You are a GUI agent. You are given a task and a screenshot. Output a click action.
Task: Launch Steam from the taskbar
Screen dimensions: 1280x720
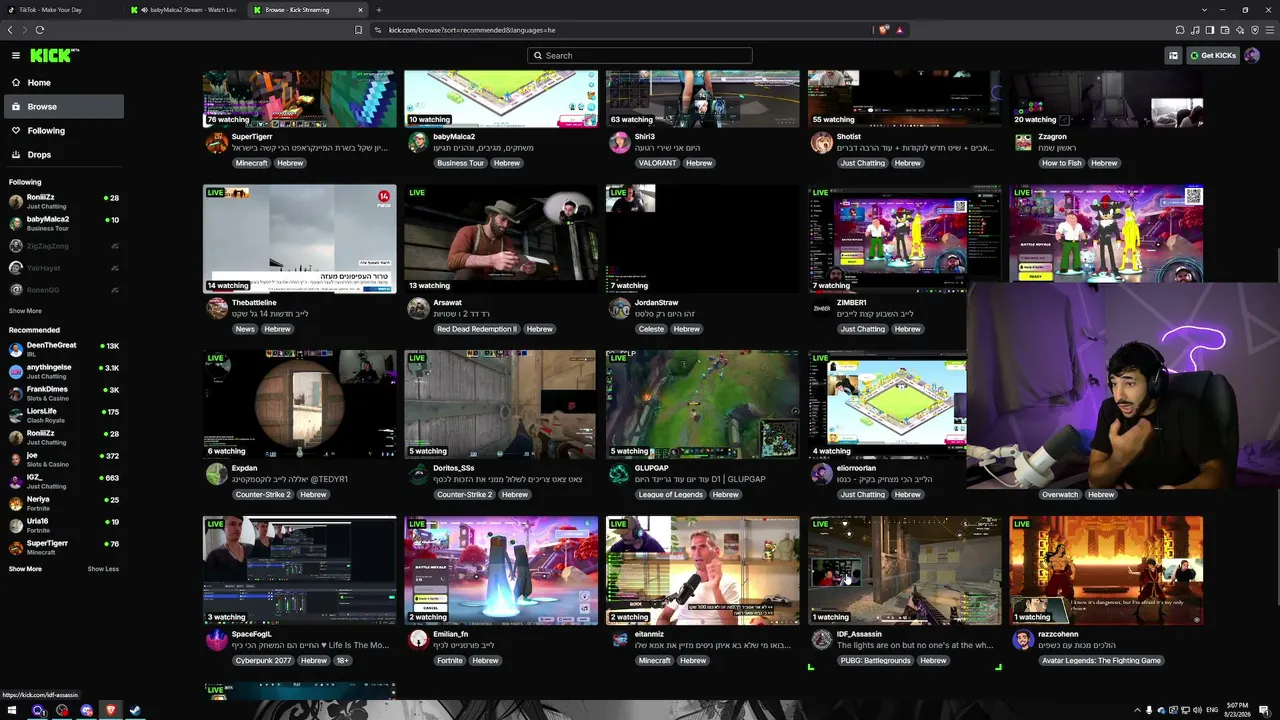click(x=134, y=711)
